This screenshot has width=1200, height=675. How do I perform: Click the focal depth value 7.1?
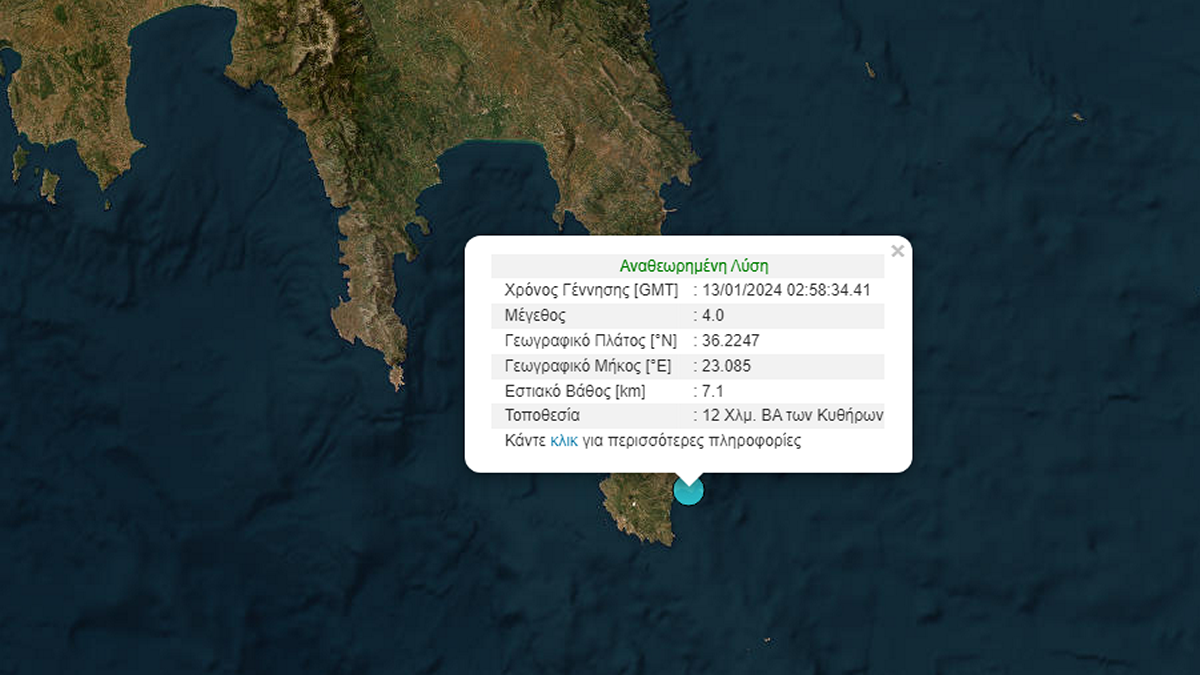click(x=713, y=391)
